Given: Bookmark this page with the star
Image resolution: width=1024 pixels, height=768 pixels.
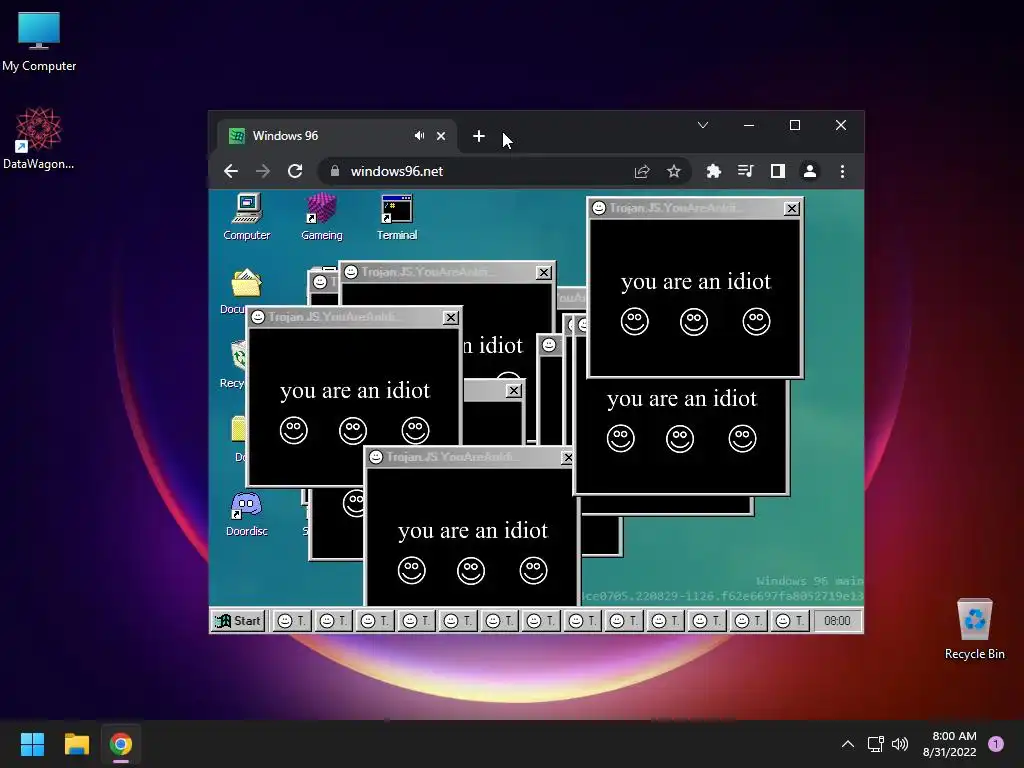Looking at the screenshot, I should click(674, 171).
